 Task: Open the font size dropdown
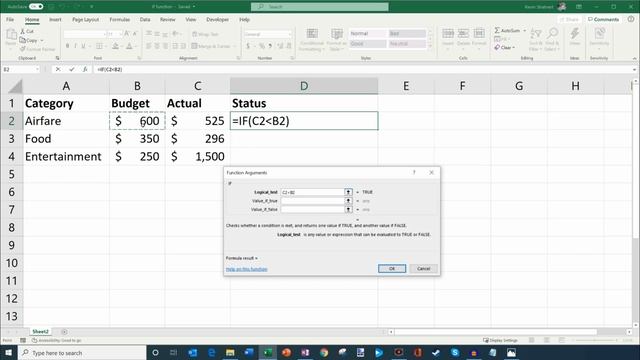pyautogui.click(x=120, y=34)
